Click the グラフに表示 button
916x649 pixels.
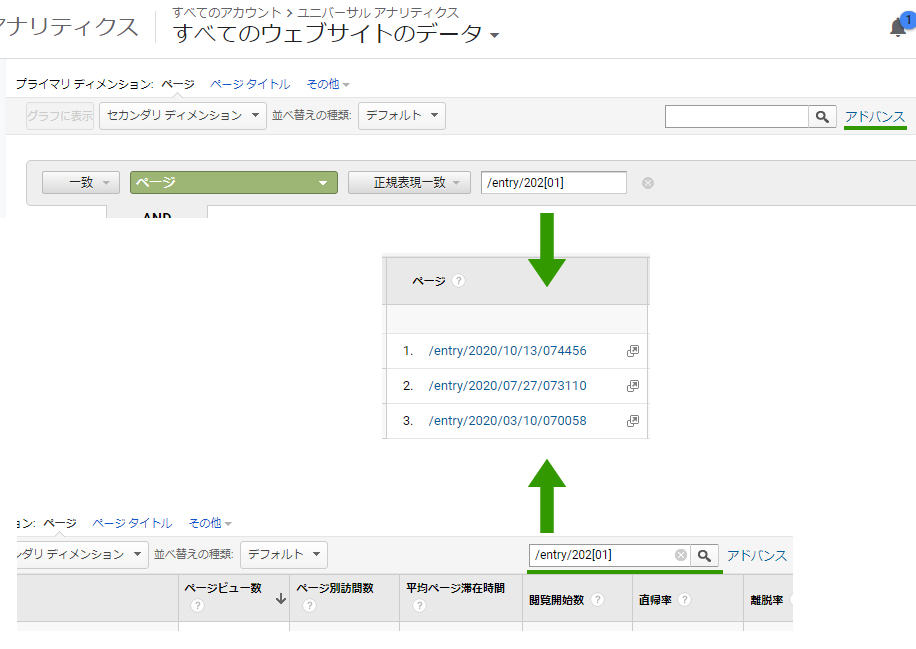60,116
